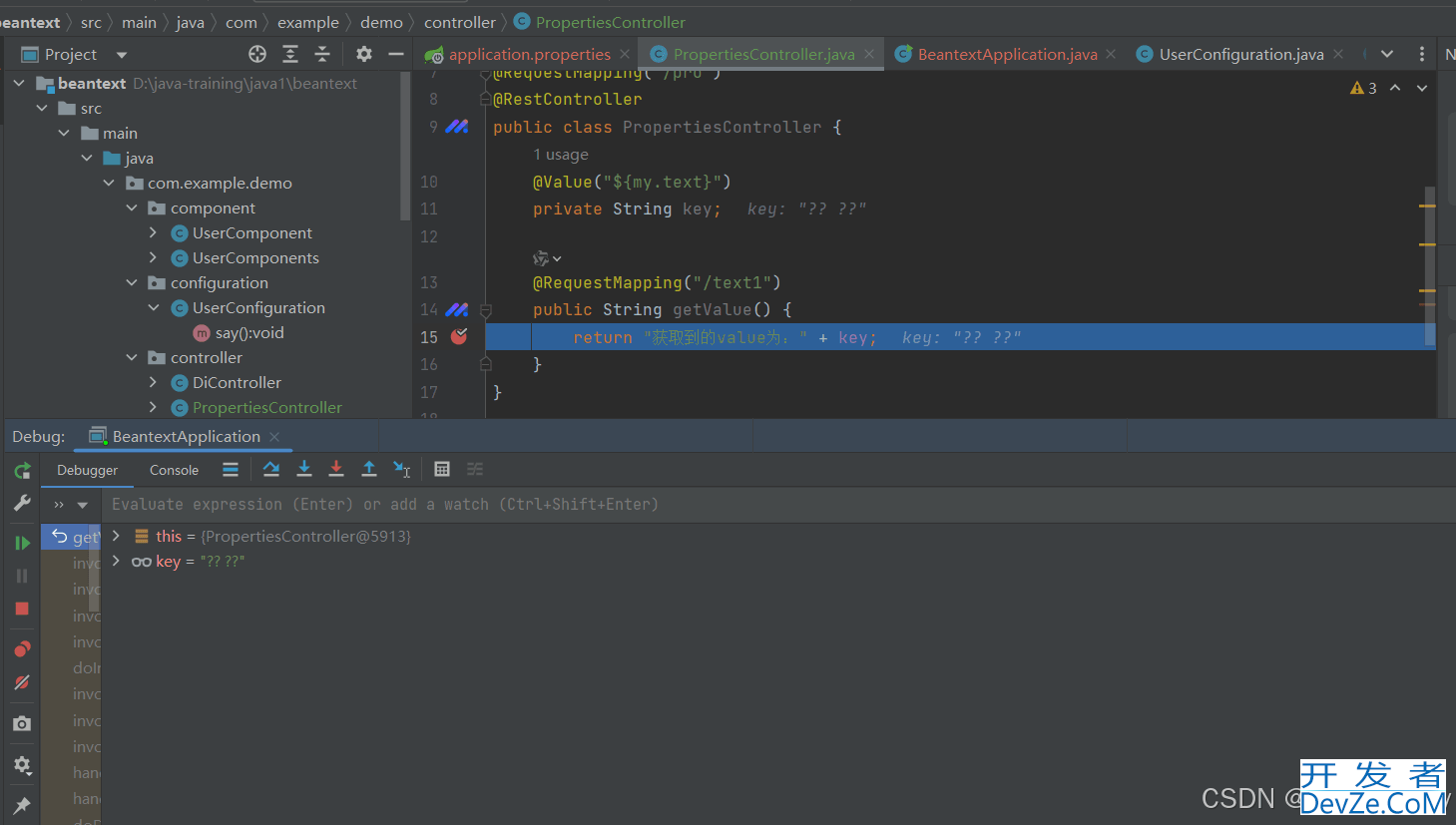Click the Force Step Into icon
This screenshot has height=825, width=1456.
click(336, 469)
